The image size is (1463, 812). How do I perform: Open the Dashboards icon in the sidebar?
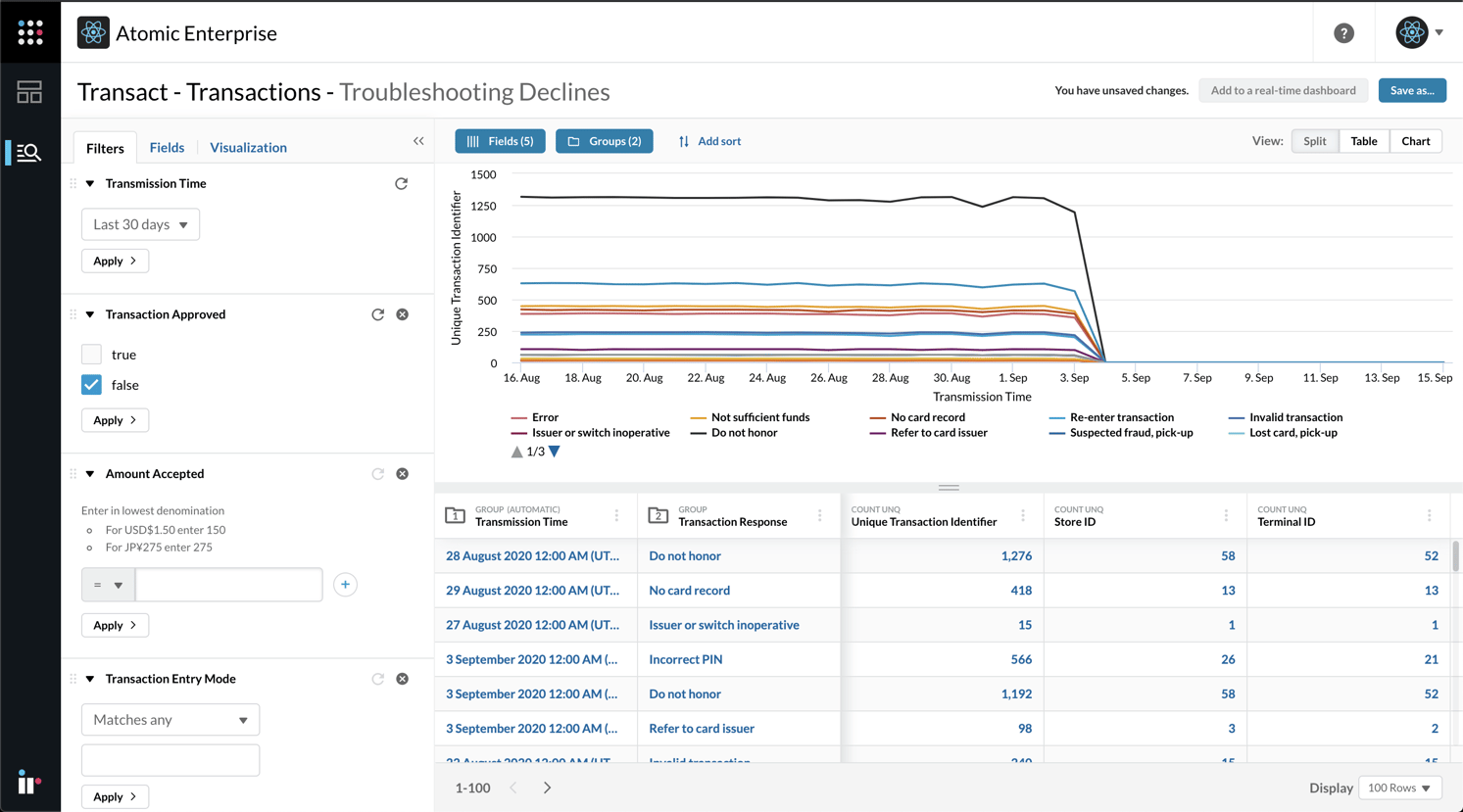point(29,91)
